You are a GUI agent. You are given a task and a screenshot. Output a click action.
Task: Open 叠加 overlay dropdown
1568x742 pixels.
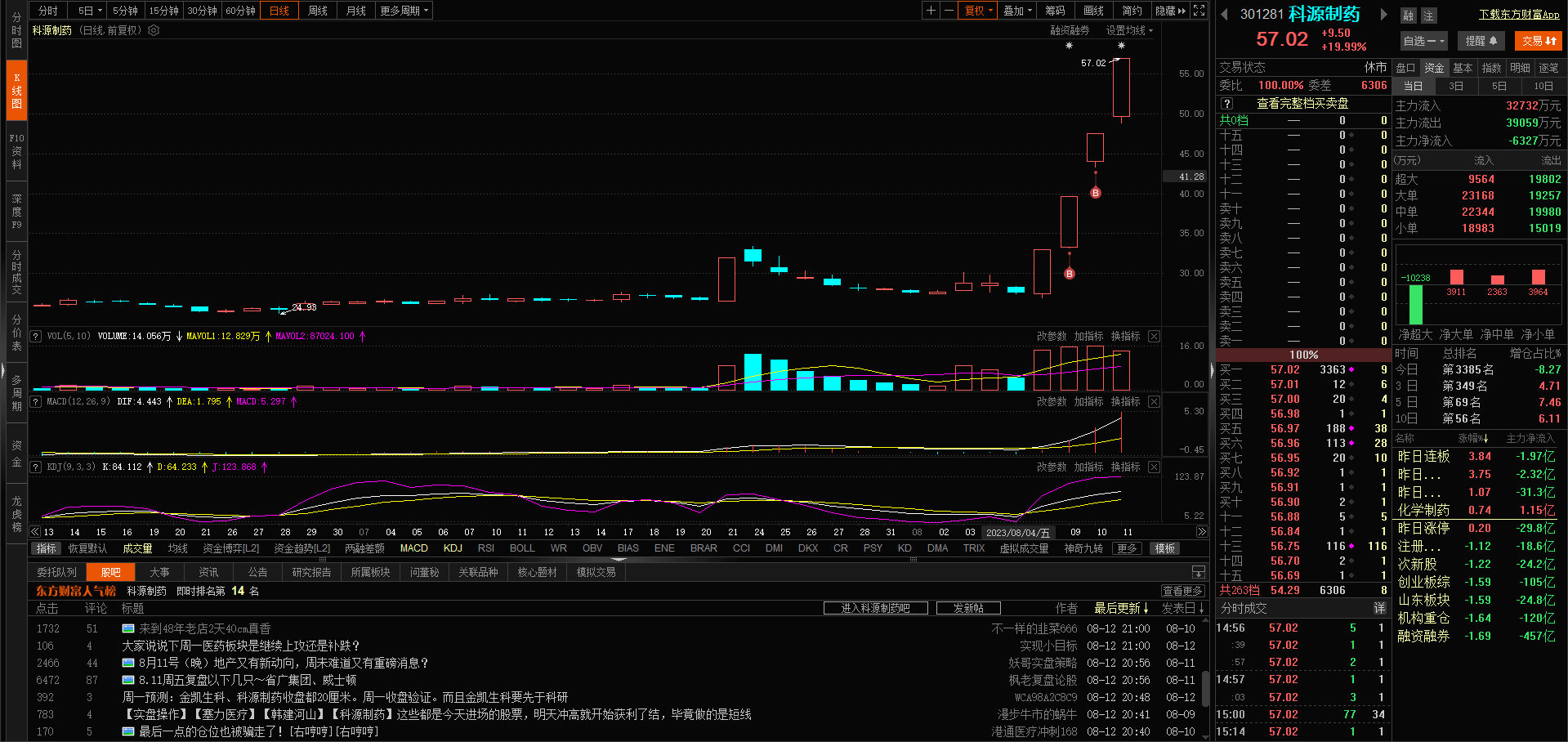pos(1017,11)
